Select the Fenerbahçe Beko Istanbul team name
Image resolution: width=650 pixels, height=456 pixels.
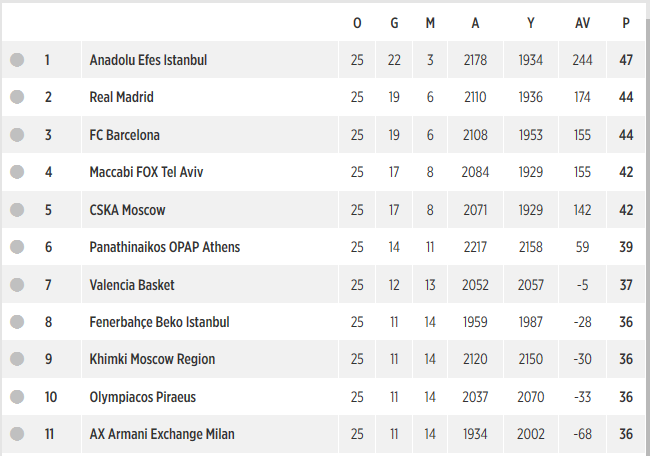pyautogui.click(x=159, y=322)
